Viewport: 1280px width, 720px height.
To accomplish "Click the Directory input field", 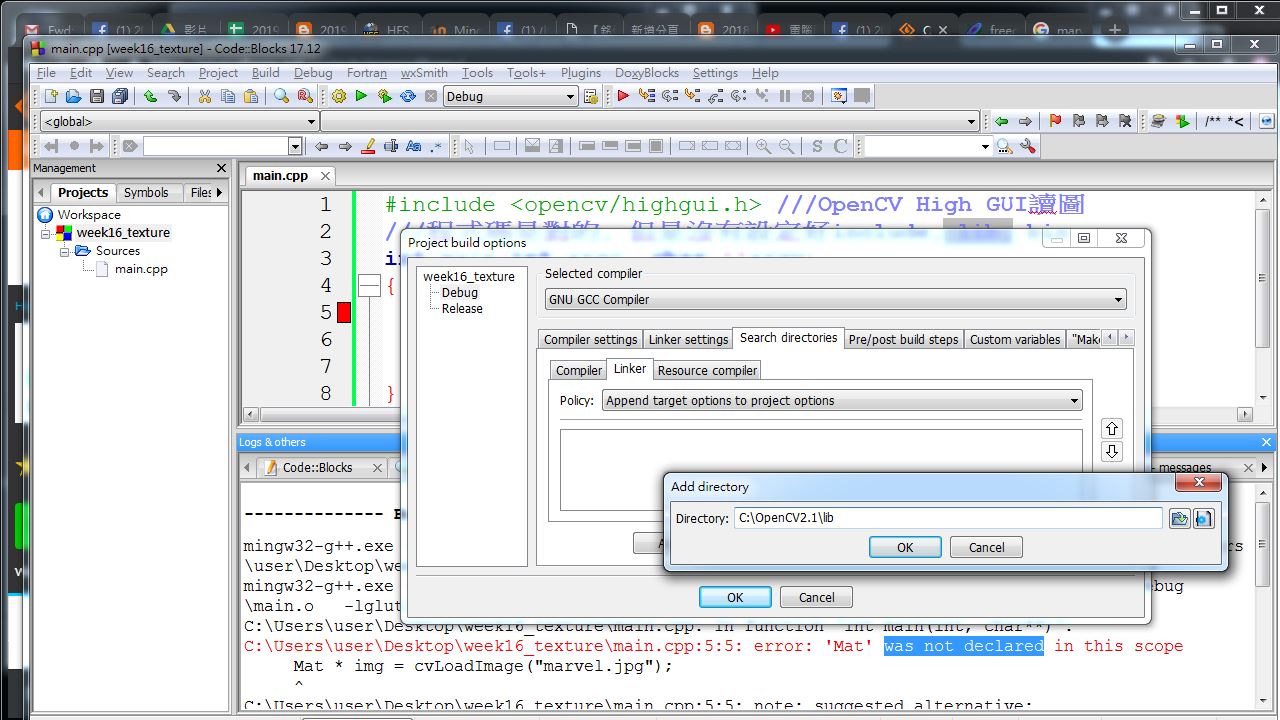I will (948, 518).
